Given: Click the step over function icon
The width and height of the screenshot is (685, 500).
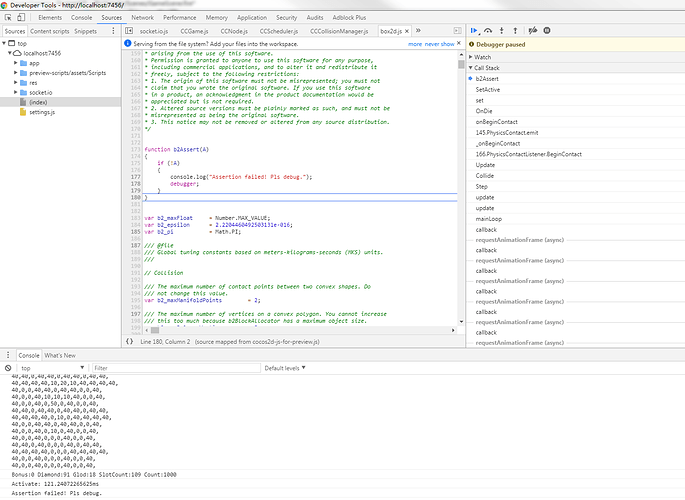Looking at the screenshot, I should [489, 31].
